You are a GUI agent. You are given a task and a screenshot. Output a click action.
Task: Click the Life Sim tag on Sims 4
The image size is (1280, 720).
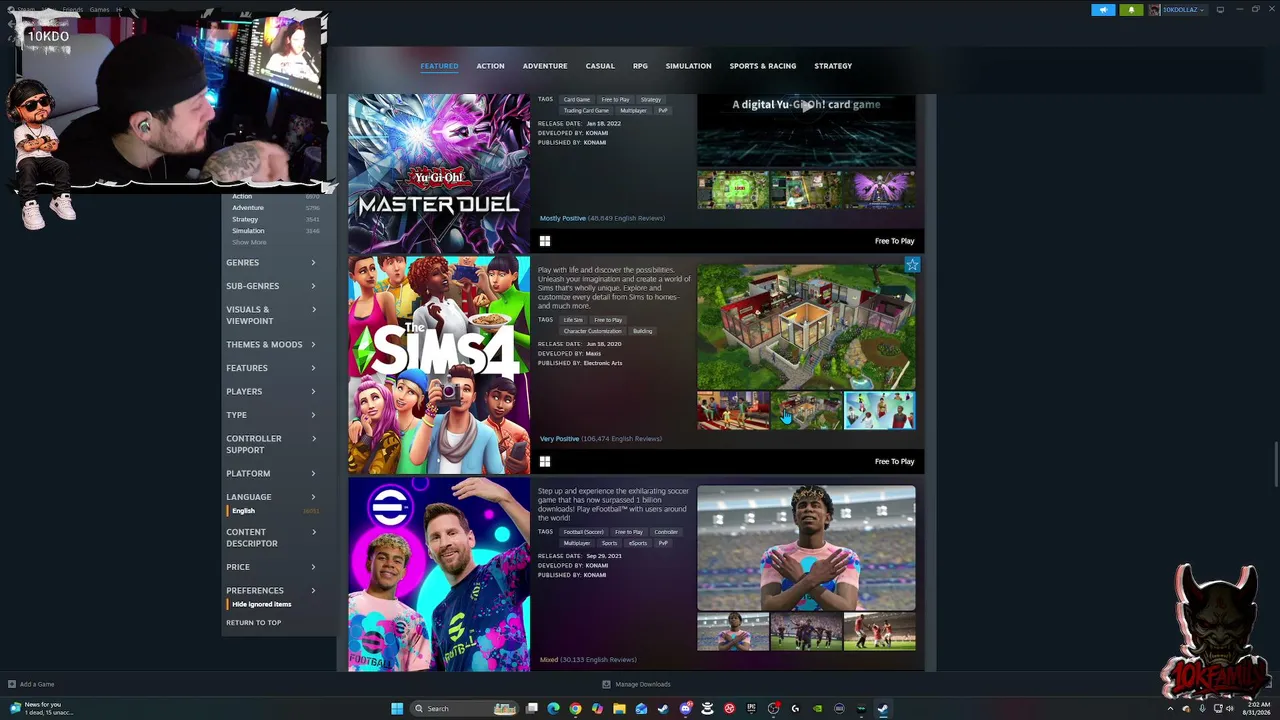coord(573,320)
